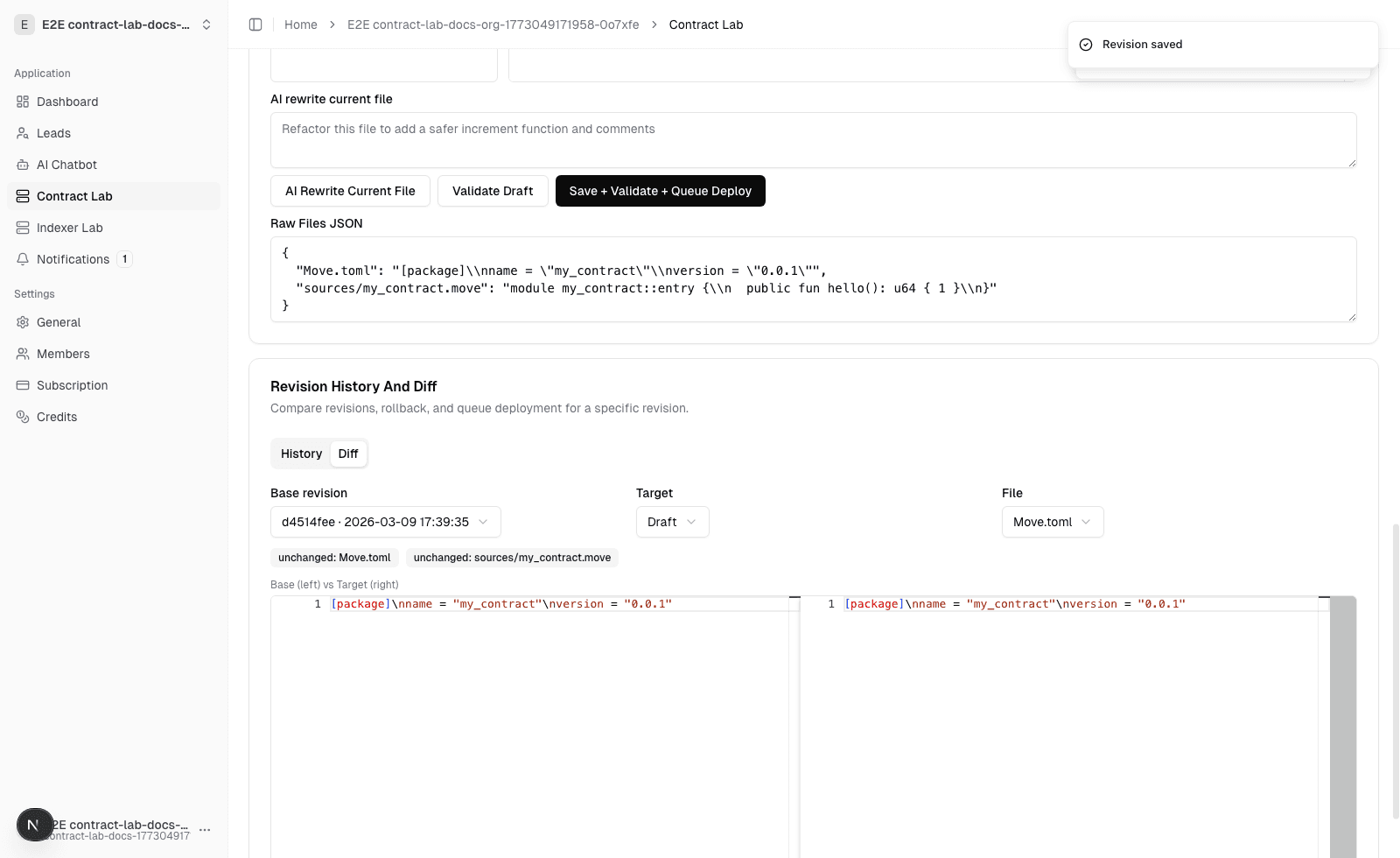
Task: Click the Indexer Lab server icon
Action: click(x=23, y=228)
